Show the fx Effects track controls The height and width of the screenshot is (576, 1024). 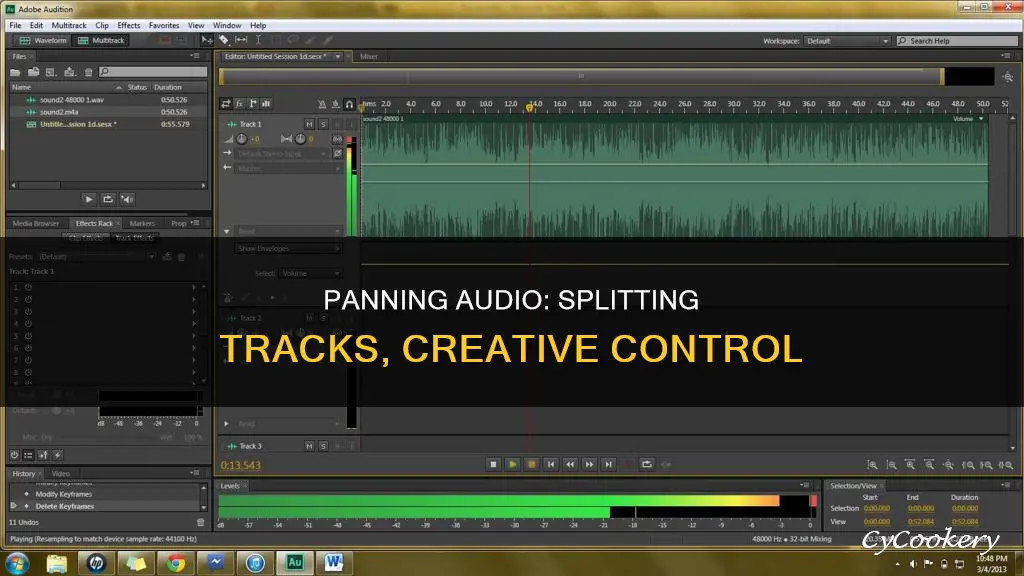[x=240, y=104]
